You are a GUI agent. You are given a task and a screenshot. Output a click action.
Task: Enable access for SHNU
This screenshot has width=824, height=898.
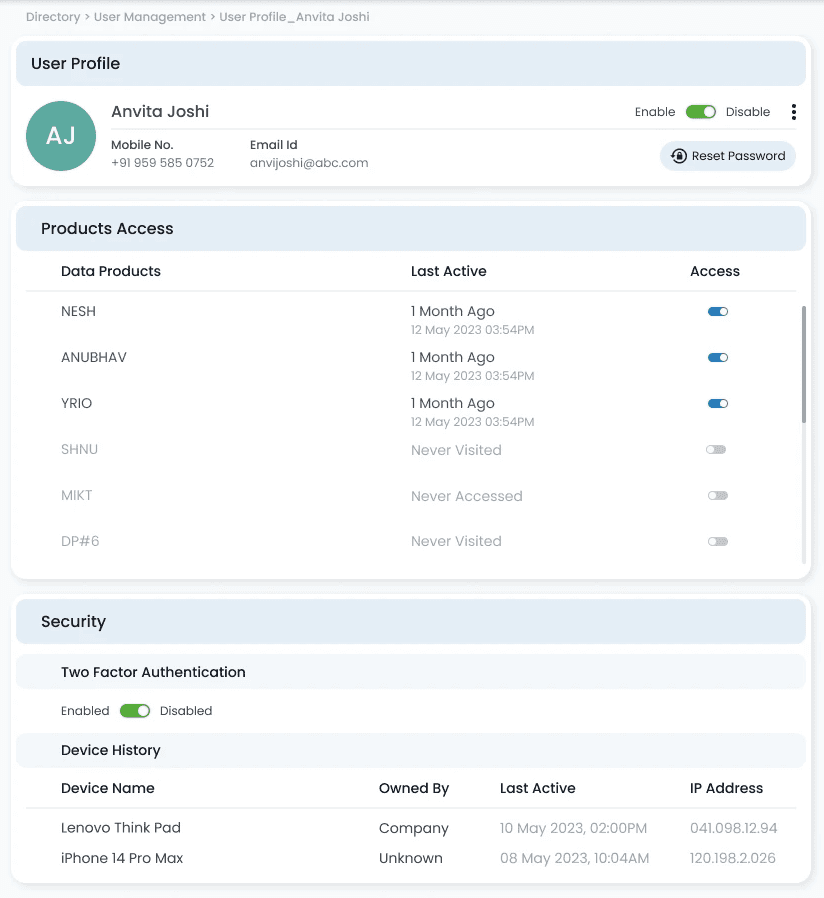(716, 450)
